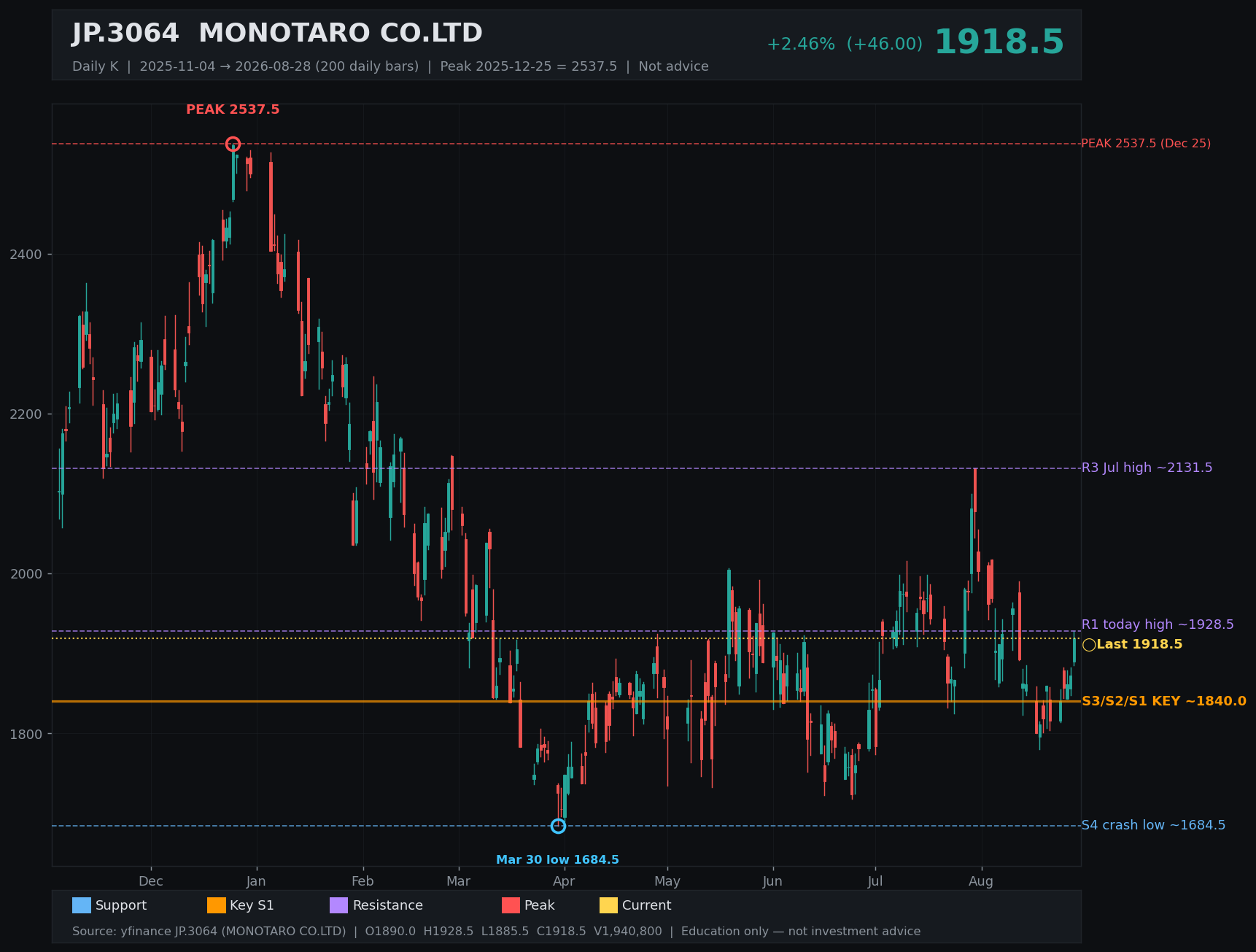Click the blue Support legend swatch

pos(82,905)
